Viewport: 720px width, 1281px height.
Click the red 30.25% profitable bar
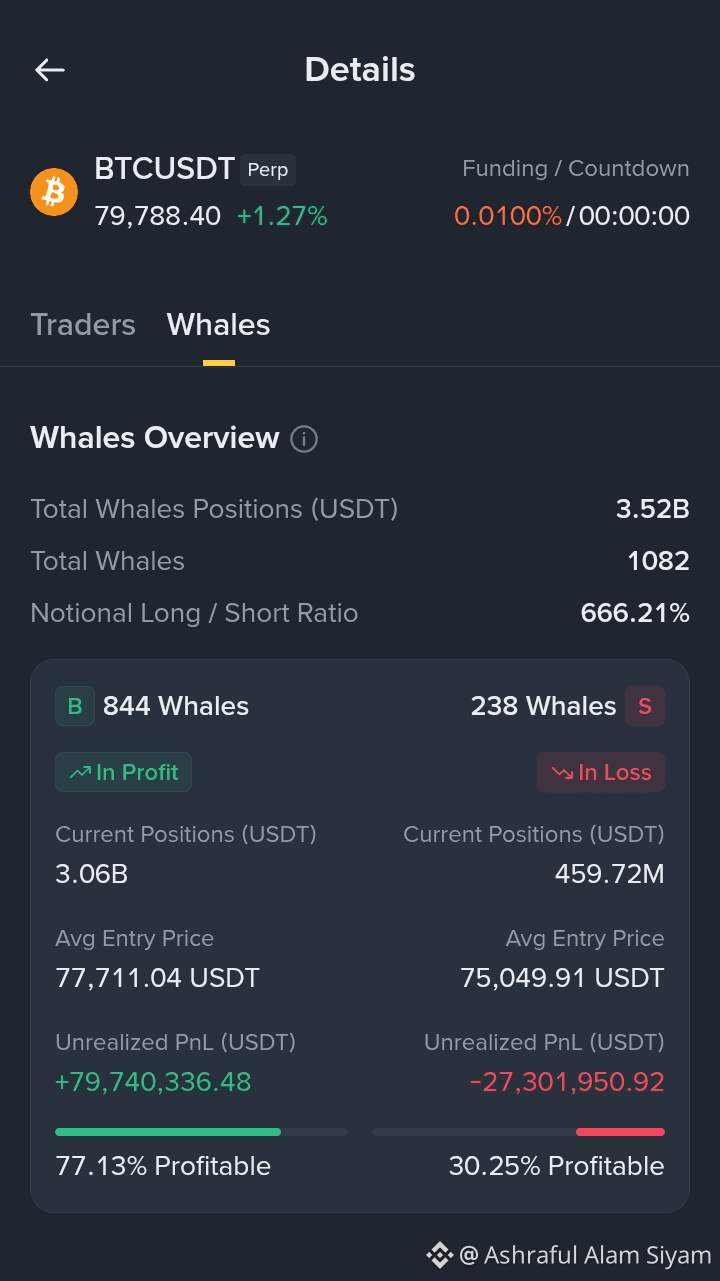pos(620,1132)
